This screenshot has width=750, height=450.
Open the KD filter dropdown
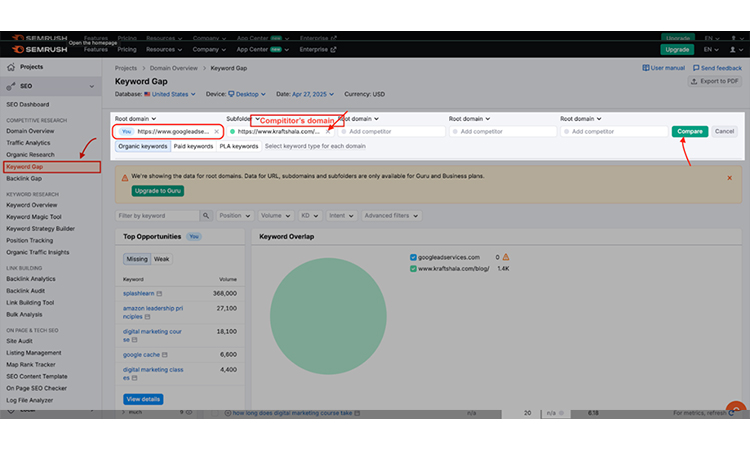coord(309,216)
